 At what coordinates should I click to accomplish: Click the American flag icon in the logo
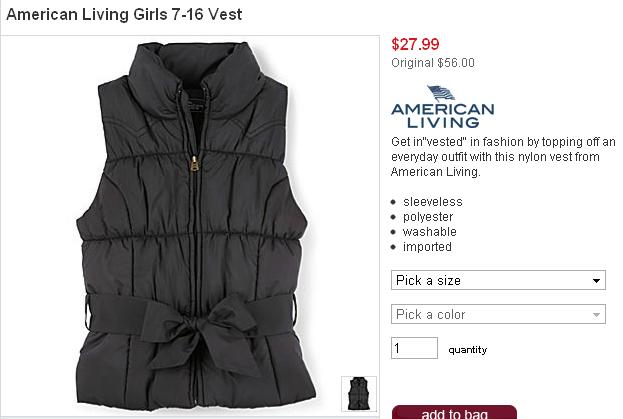441,93
